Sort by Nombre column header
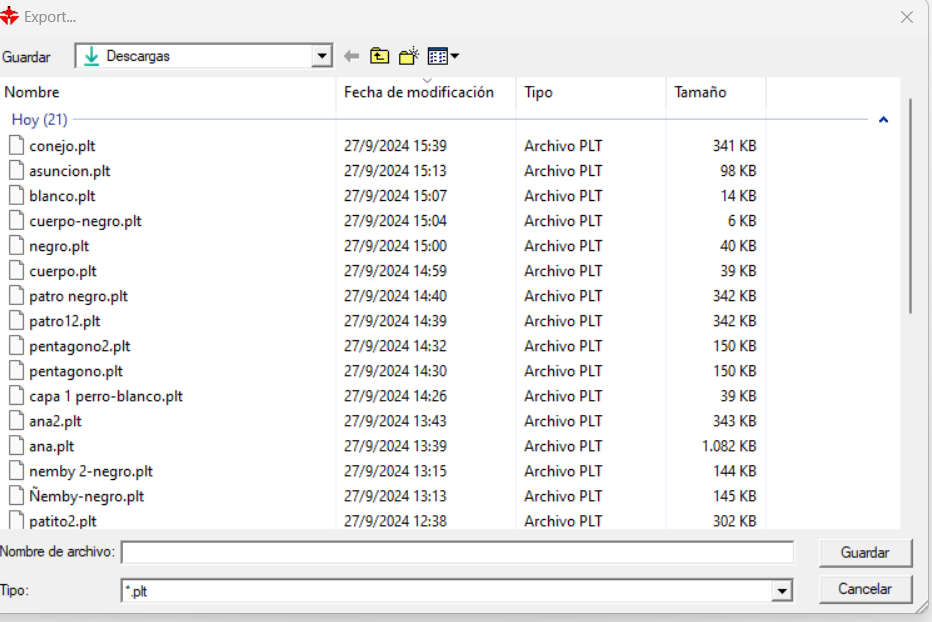The width and height of the screenshot is (932, 622). click(x=32, y=92)
